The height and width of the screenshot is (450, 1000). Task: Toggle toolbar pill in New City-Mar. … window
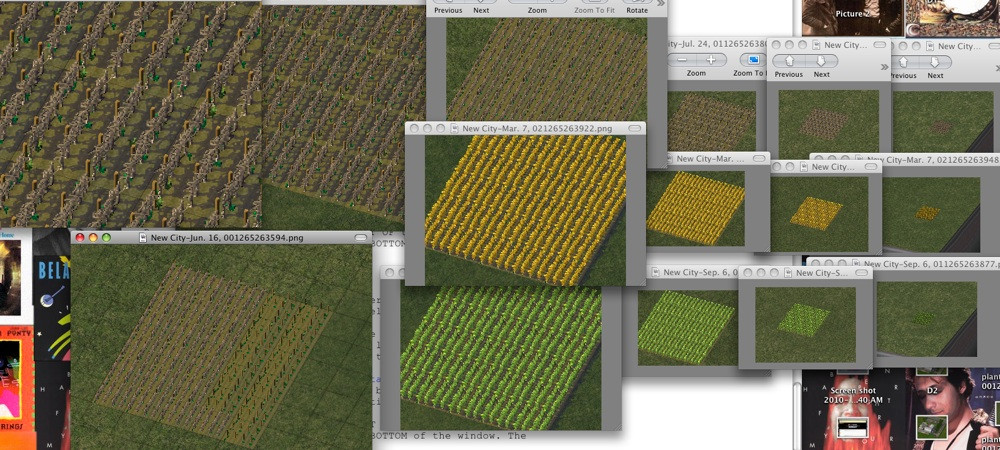tap(760, 158)
